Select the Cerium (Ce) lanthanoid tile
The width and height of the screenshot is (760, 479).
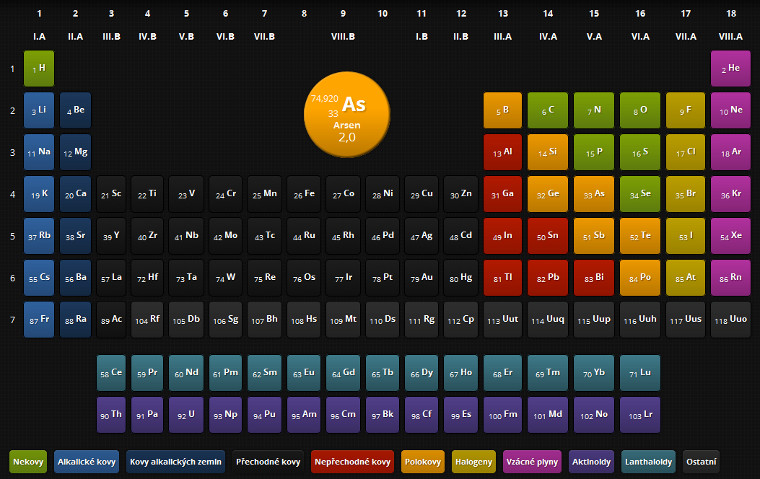pos(112,372)
